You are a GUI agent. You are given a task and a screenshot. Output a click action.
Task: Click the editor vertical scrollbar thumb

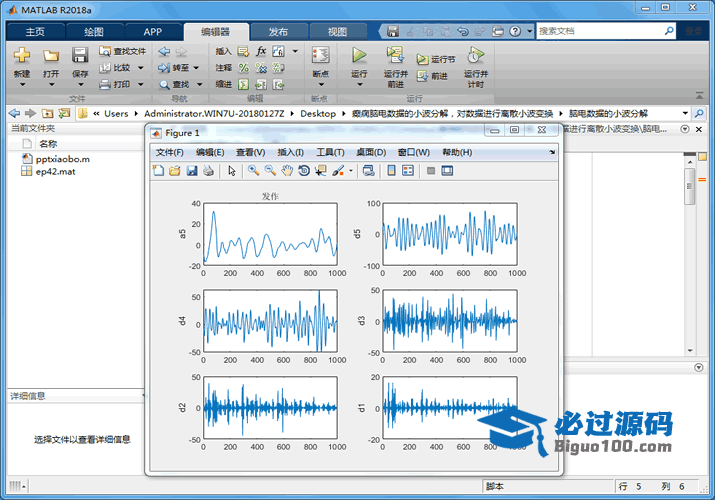pos(689,186)
